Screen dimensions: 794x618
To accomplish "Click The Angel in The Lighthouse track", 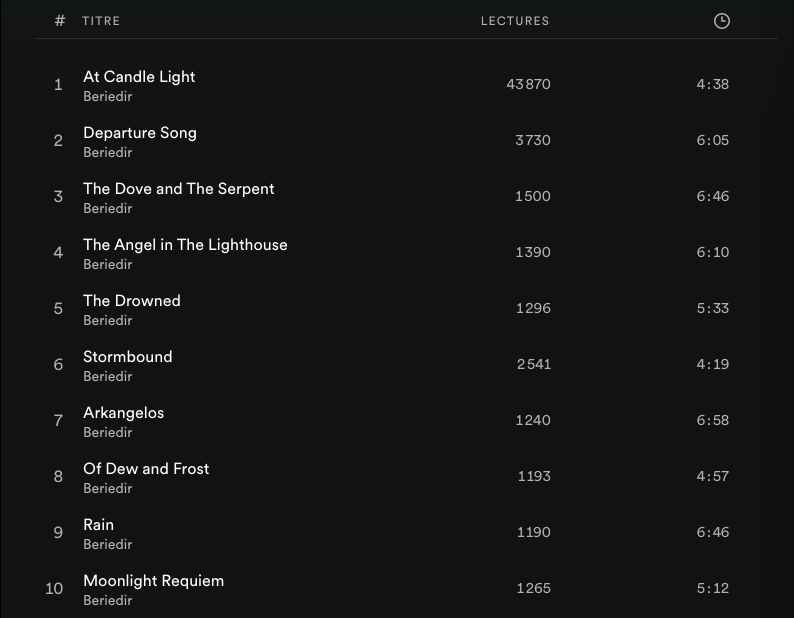I will tap(185, 245).
